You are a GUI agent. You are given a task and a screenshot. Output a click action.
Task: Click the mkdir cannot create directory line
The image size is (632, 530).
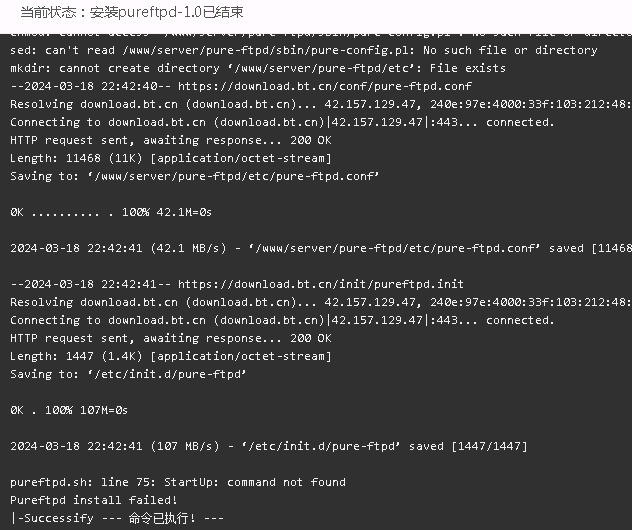[258, 68]
